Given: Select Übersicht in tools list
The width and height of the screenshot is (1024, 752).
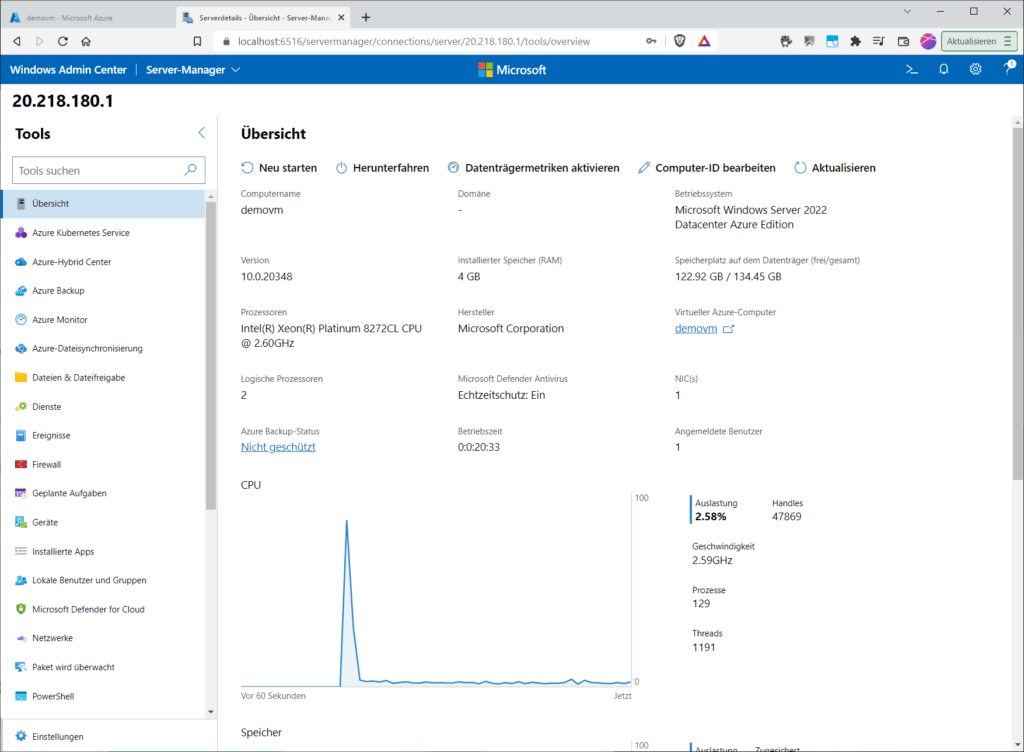Looking at the screenshot, I should tap(104, 204).
